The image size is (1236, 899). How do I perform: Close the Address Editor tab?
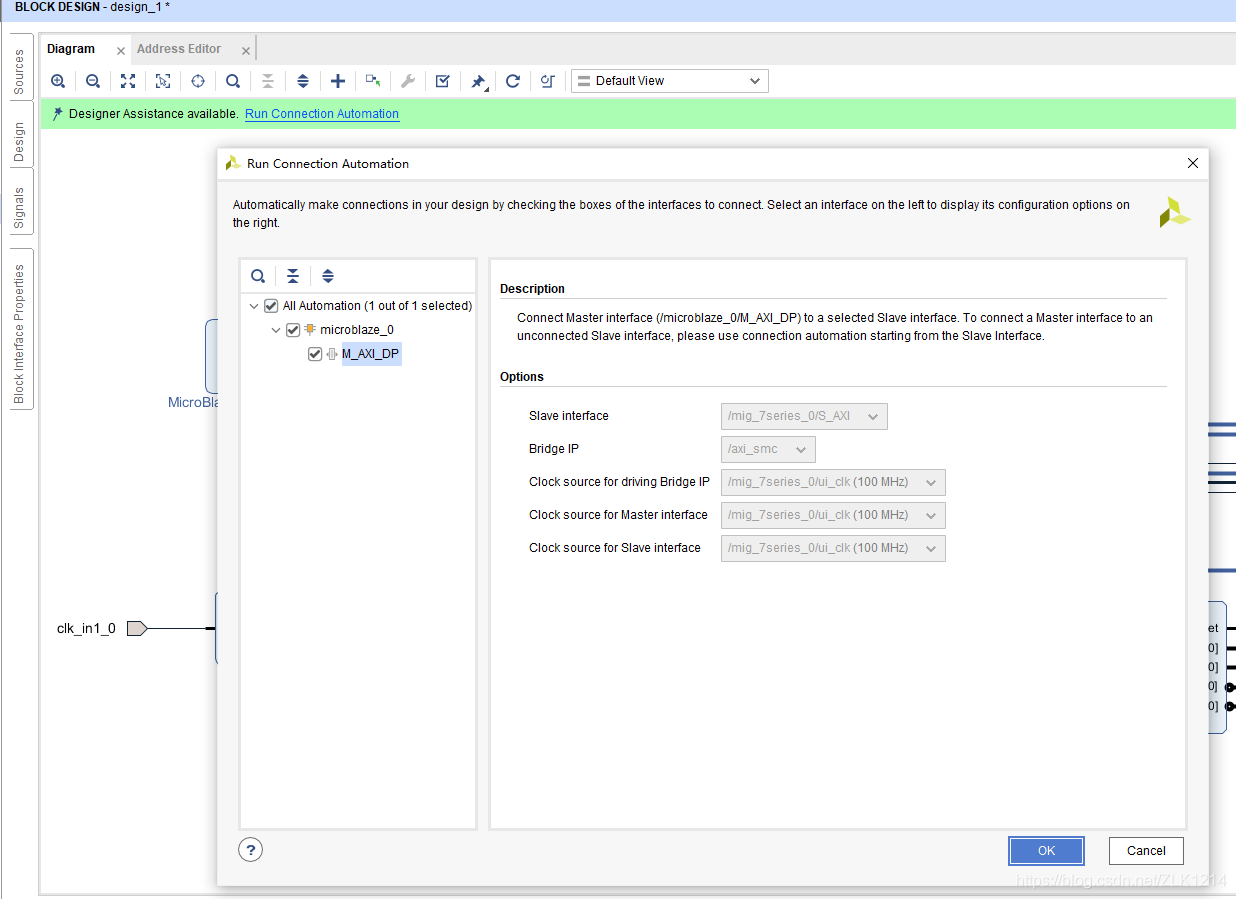pos(246,50)
